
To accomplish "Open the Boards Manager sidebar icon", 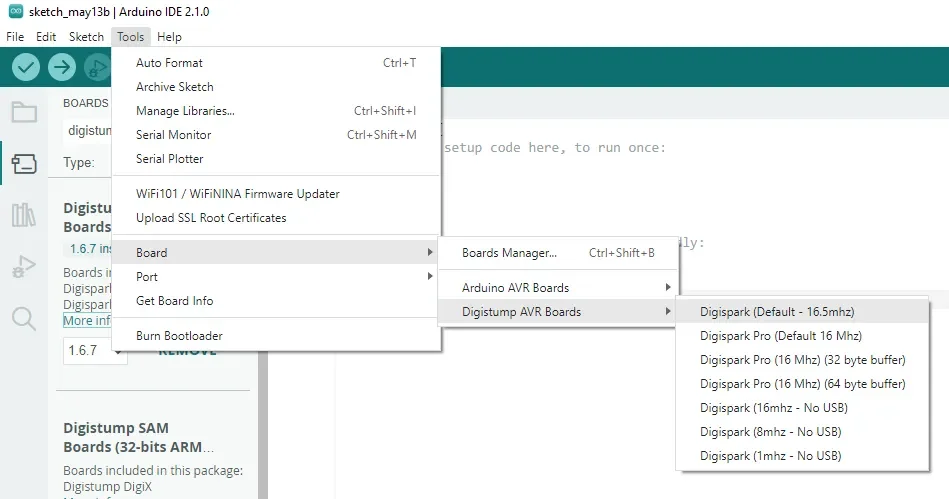I will (x=24, y=164).
